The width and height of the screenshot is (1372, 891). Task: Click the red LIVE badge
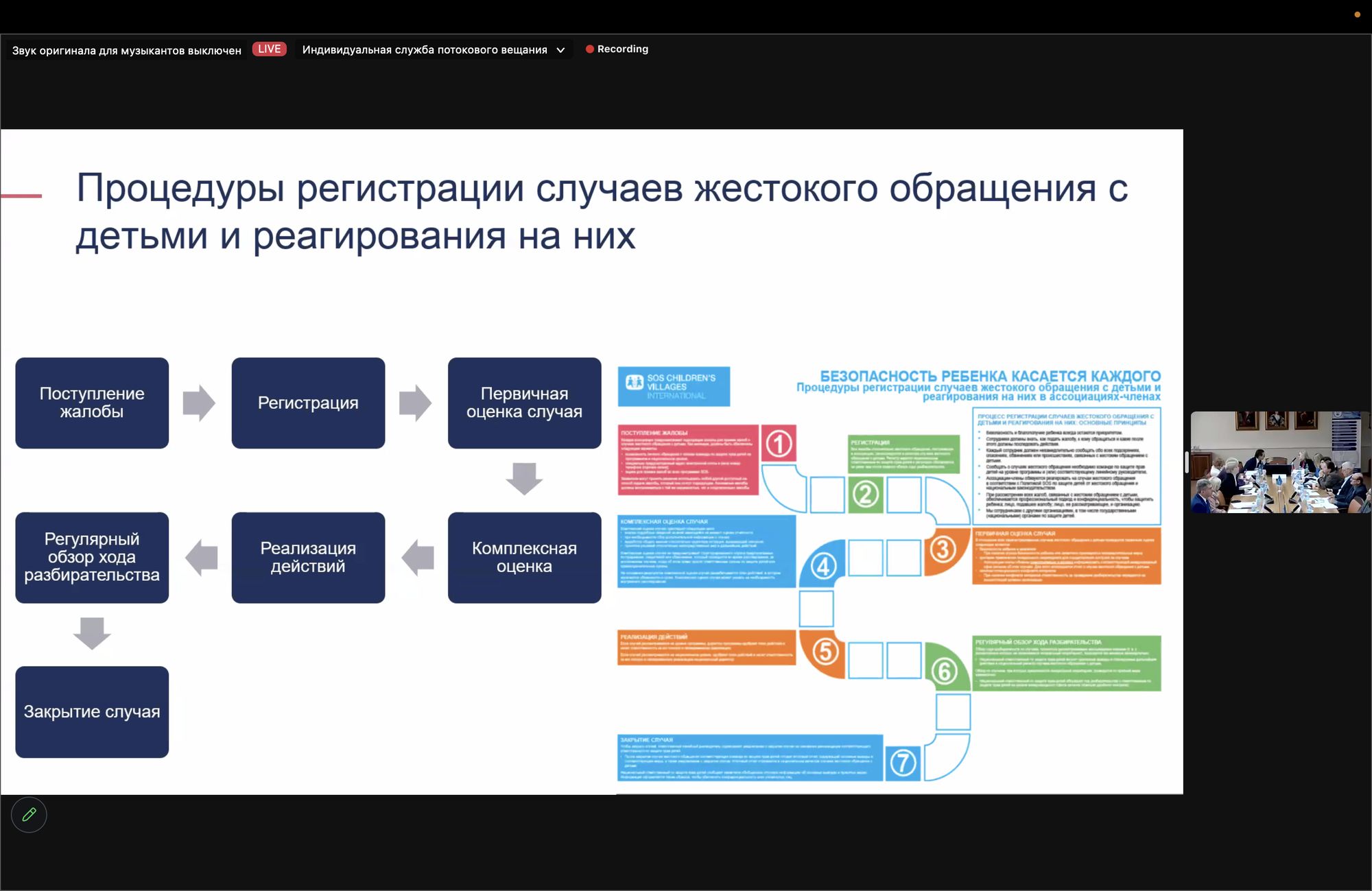269,49
